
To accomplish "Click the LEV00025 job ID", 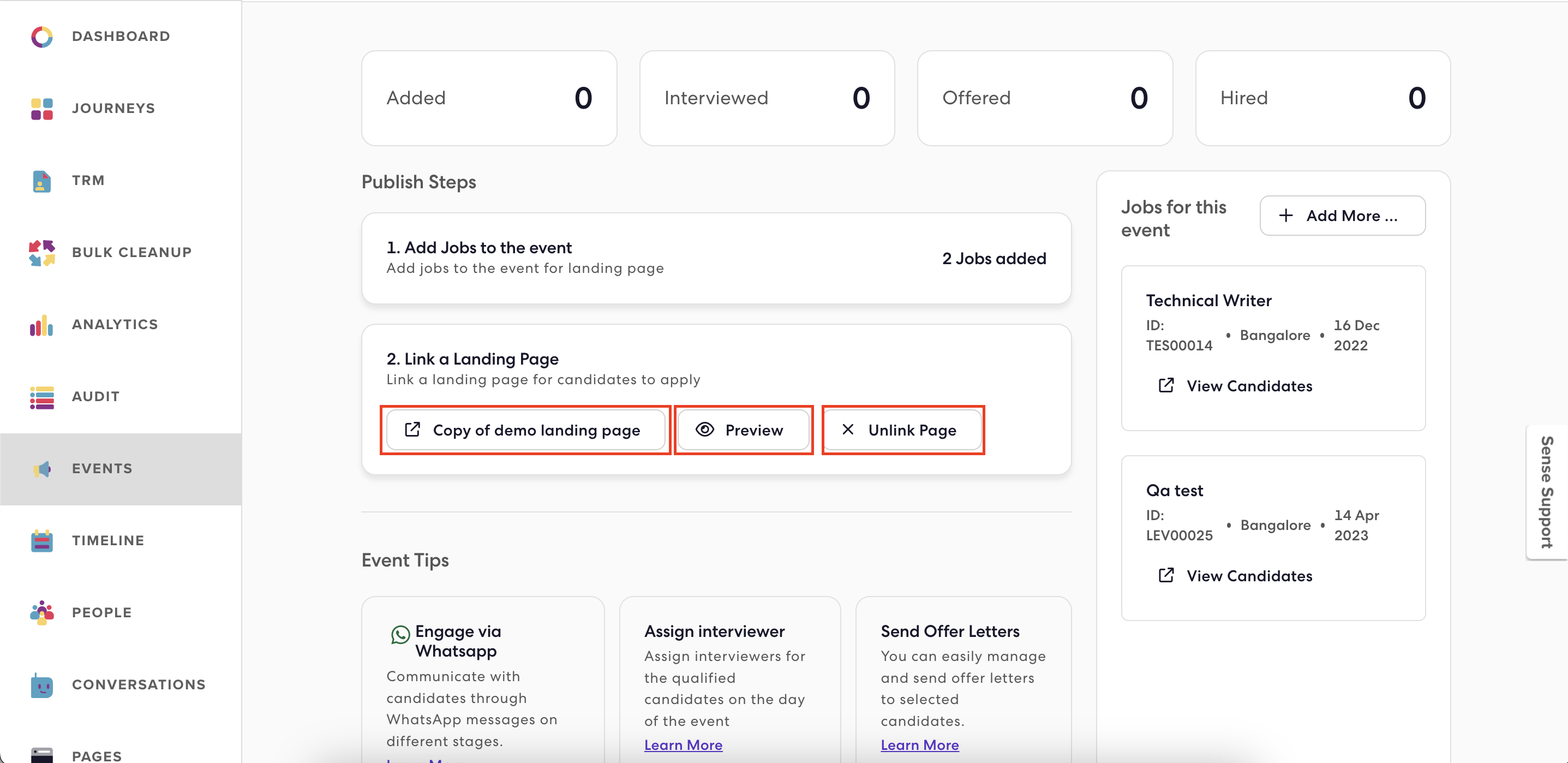I will pos(1179,535).
